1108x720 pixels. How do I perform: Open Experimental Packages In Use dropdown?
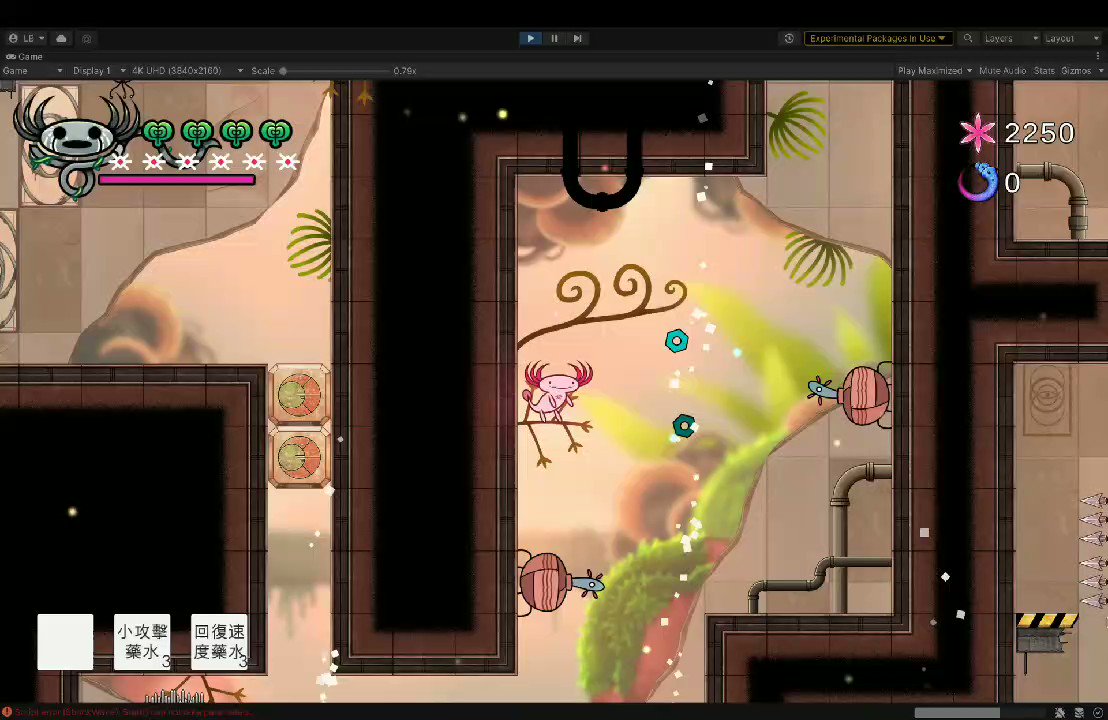(x=878, y=38)
